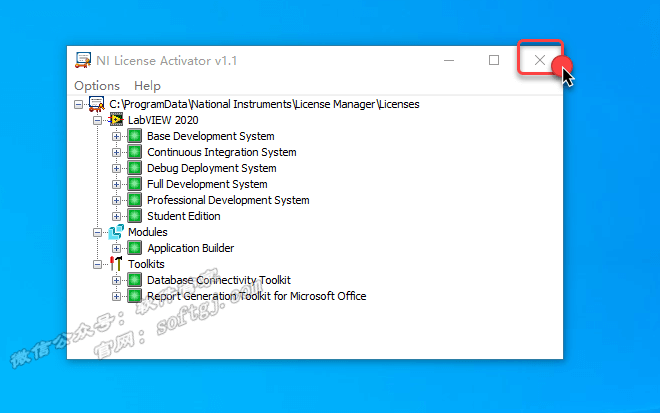
Task: Click the NI License Activator title bar icon
Action: pos(83,60)
